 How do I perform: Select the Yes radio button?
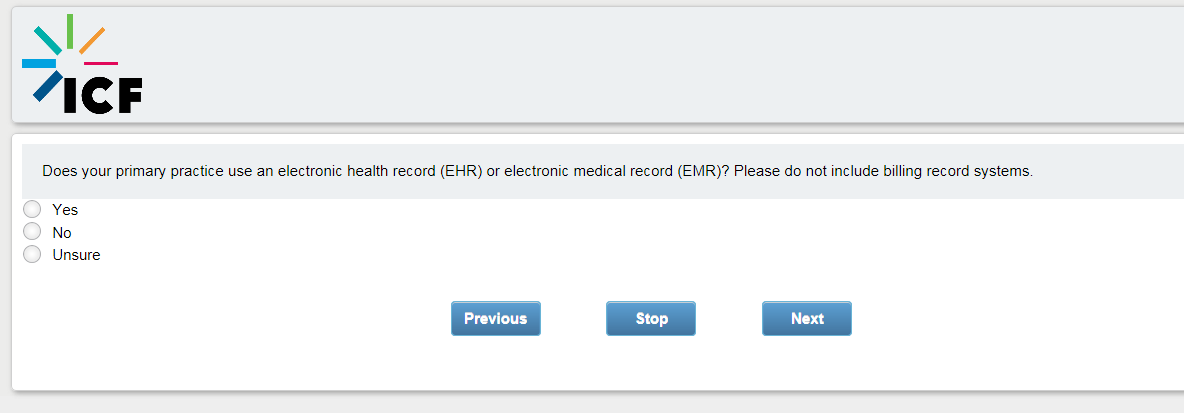point(32,209)
